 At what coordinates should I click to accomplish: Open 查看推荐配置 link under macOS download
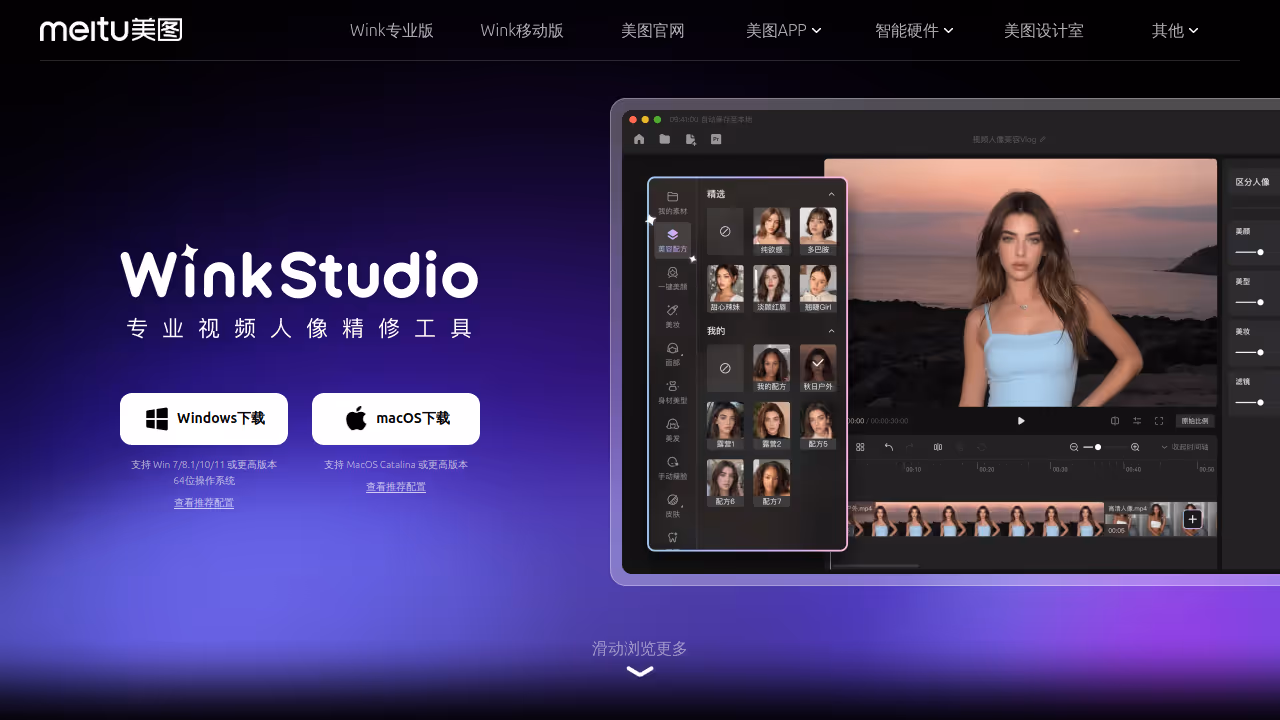[x=396, y=487]
